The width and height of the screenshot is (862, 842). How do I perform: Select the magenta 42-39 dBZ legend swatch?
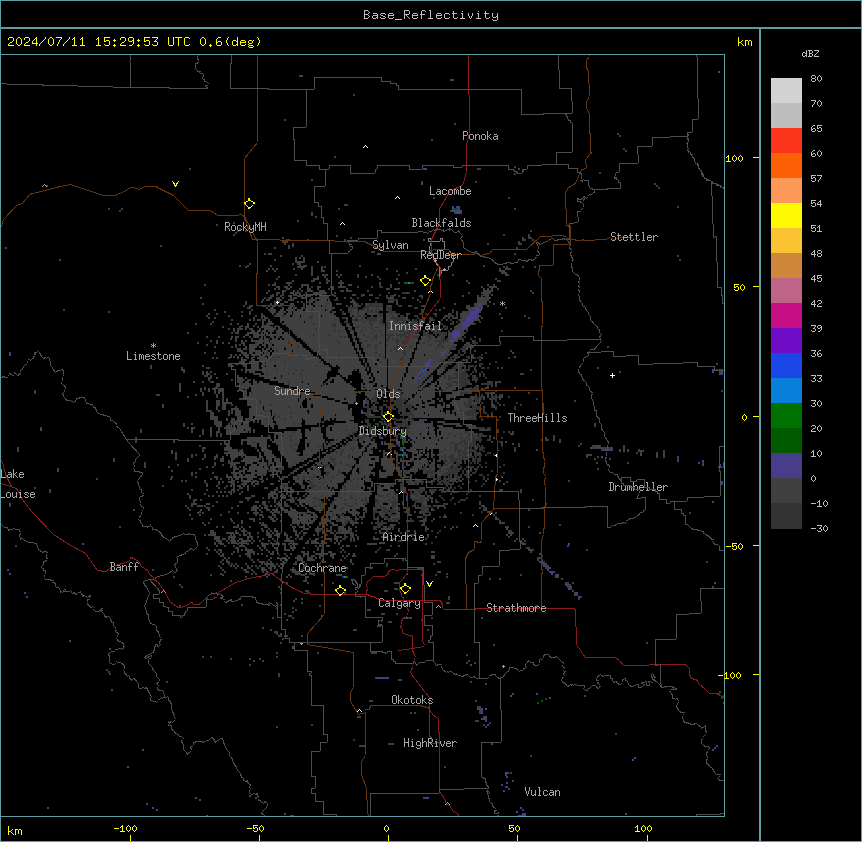(786, 315)
